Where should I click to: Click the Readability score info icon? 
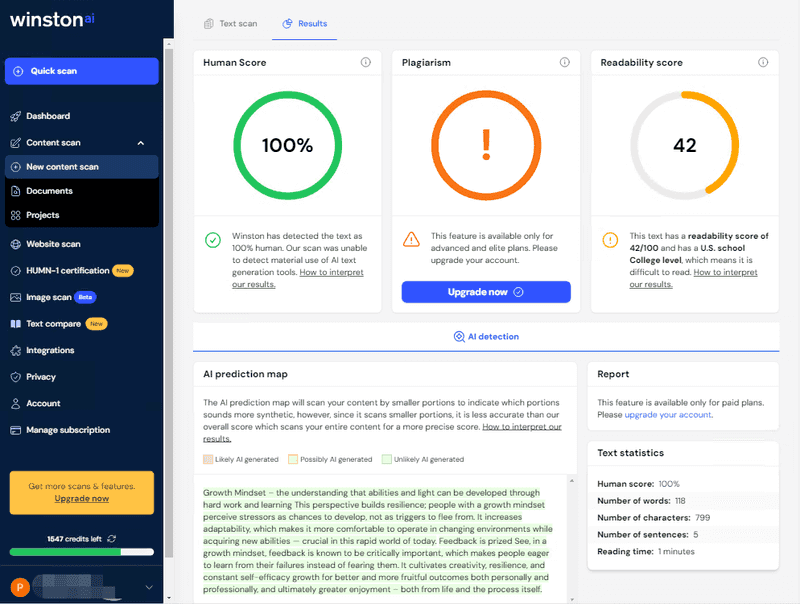tap(763, 62)
